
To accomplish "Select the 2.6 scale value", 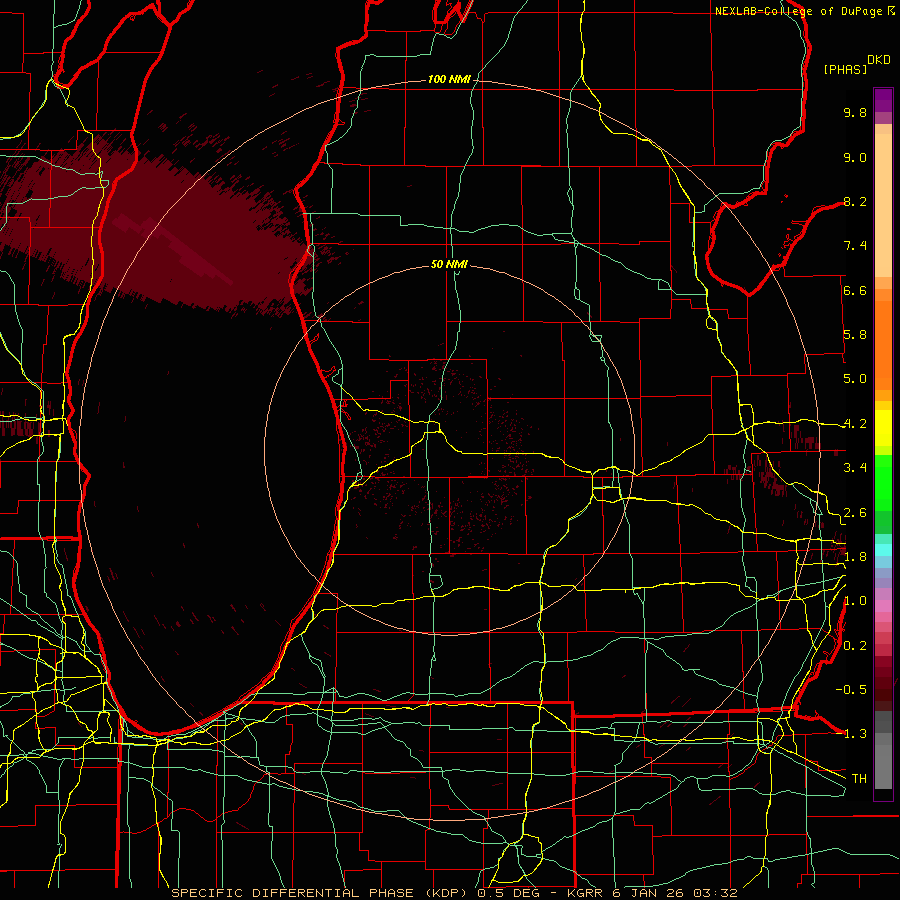I will click(x=855, y=513).
